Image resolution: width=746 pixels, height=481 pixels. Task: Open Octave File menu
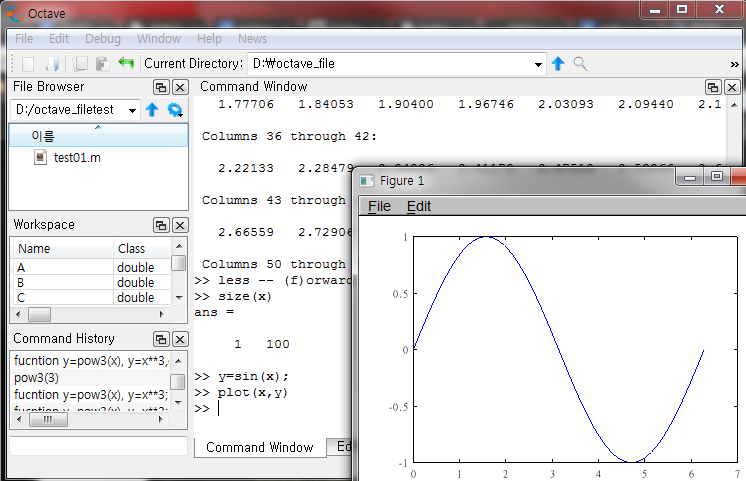pos(24,39)
